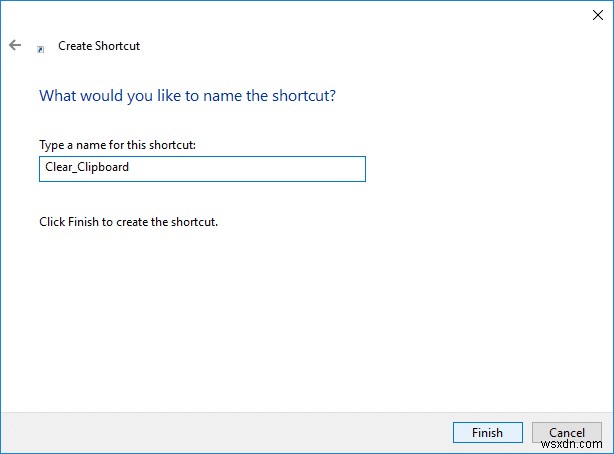Image resolution: width=614 pixels, height=454 pixels.
Task: Click the 'Create Shortcut' title text
Action: (99, 46)
